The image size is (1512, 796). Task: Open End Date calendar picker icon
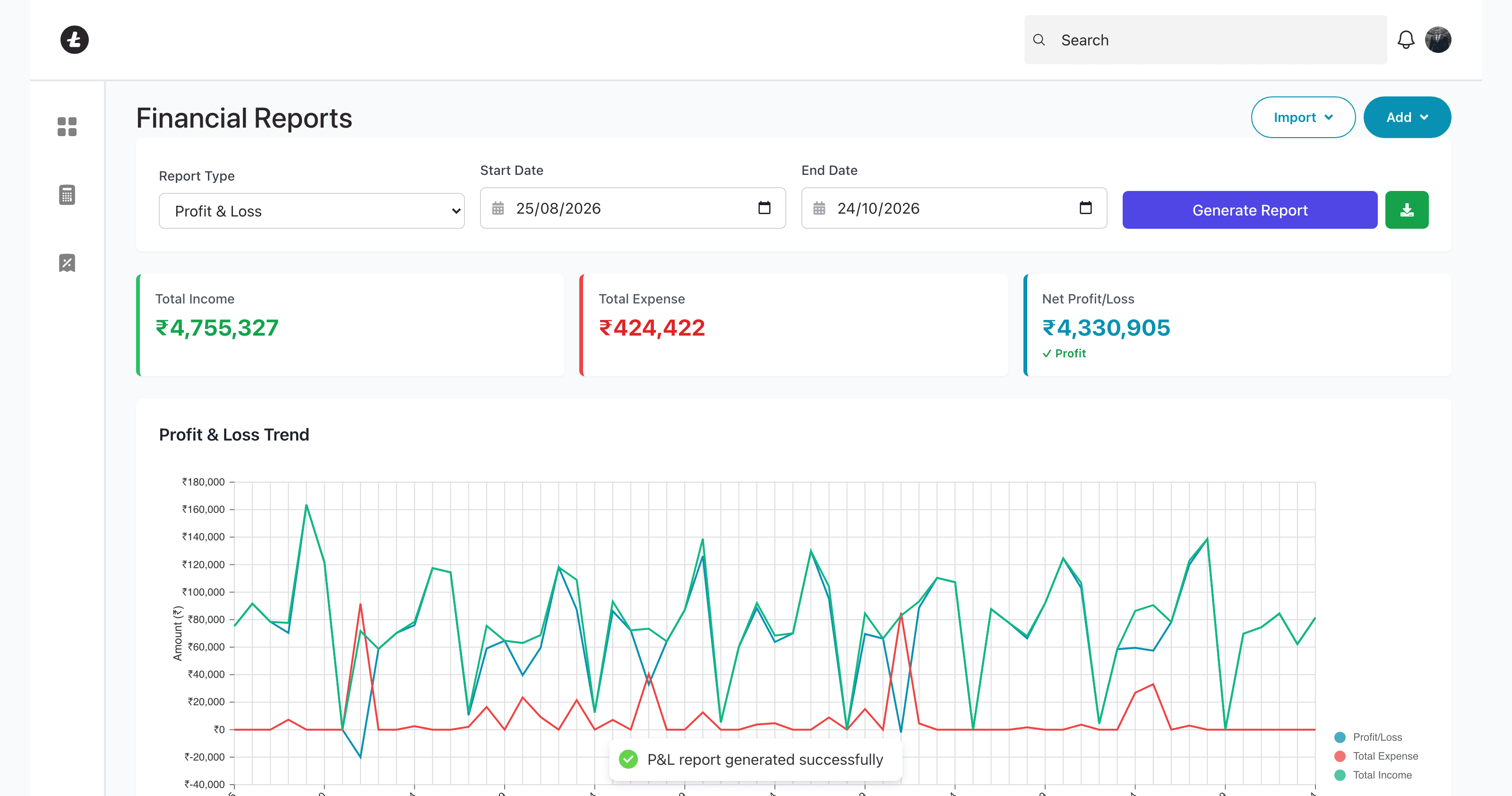pos(1085,208)
